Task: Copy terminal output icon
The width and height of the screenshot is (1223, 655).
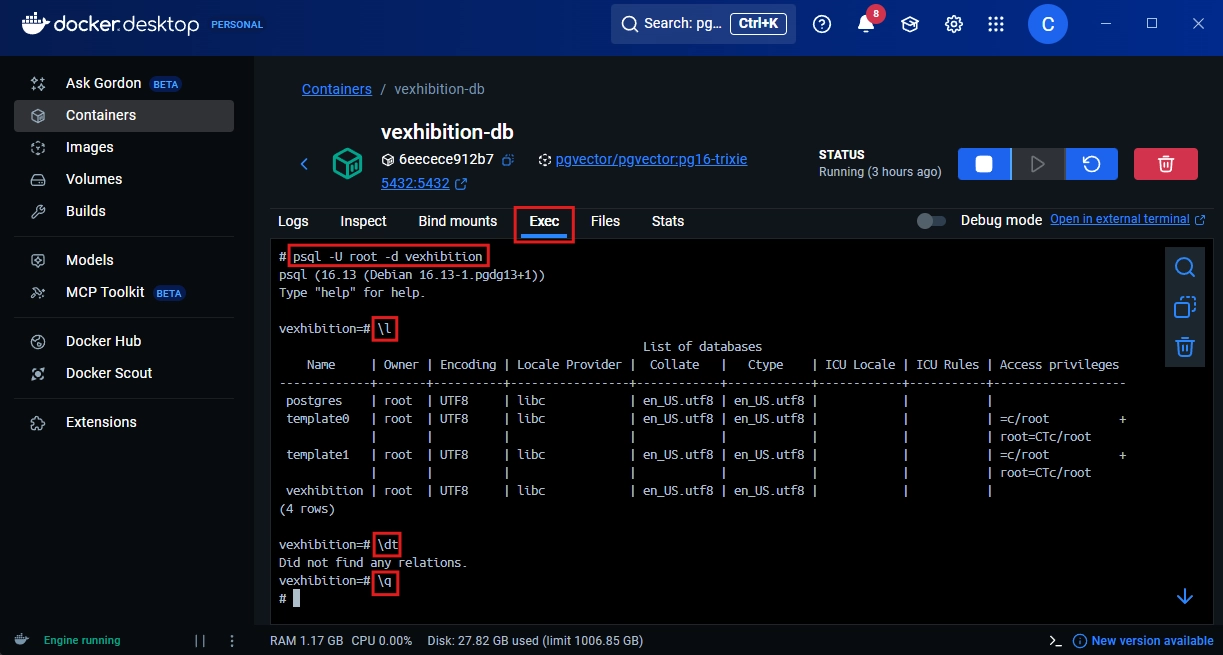Action: 1185,307
